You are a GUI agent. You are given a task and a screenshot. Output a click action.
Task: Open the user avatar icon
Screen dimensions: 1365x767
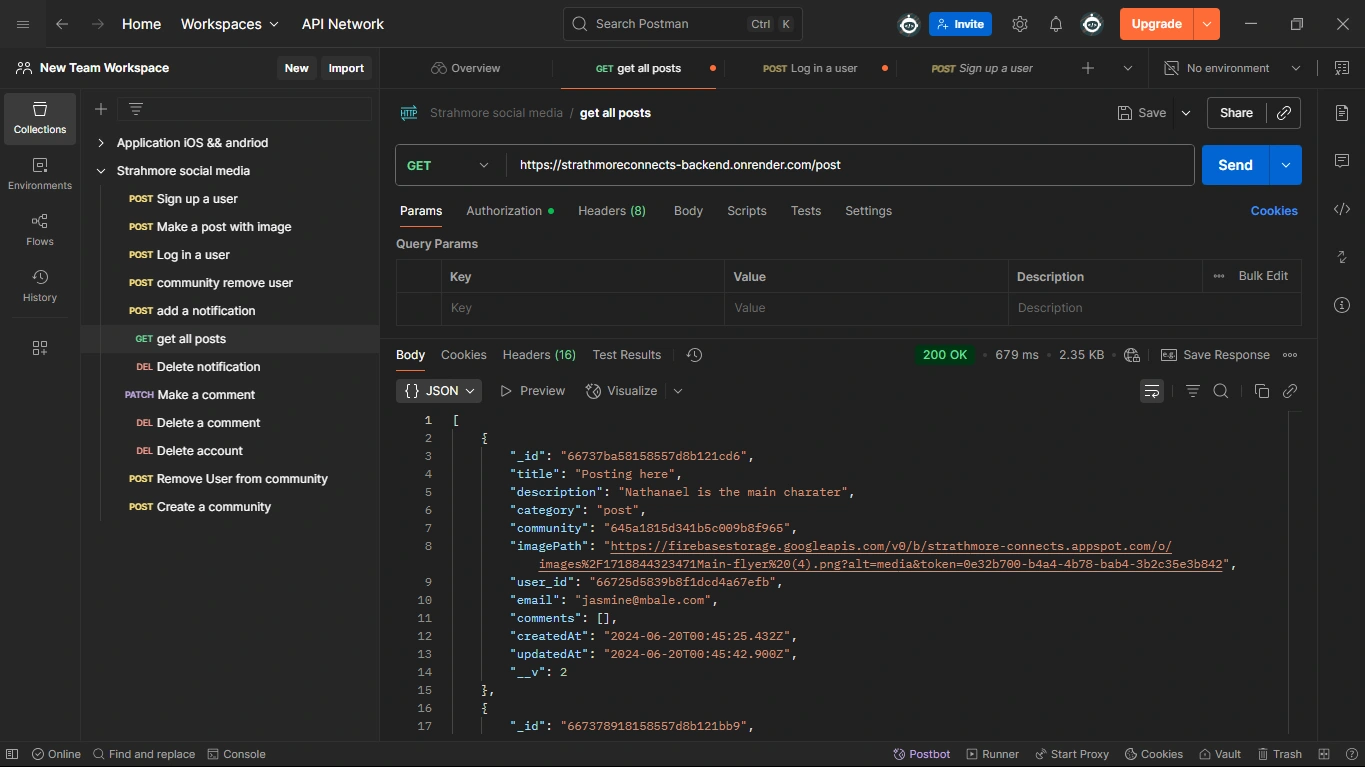(x=1092, y=24)
